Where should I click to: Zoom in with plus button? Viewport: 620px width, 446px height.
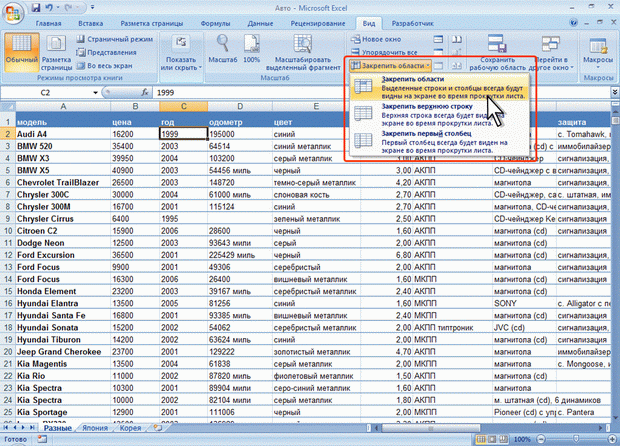pos(613,439)
